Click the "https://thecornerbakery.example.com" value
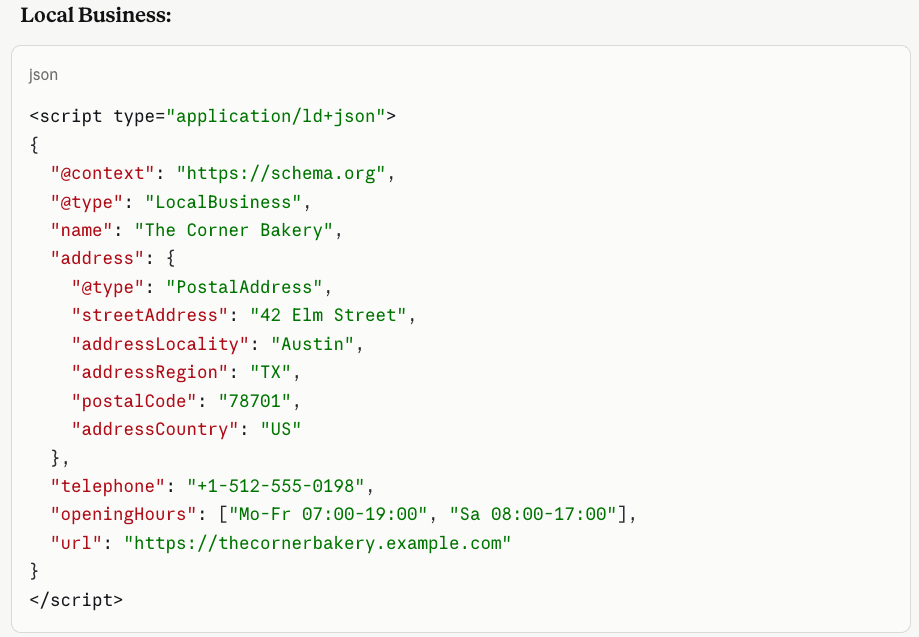Screen dimensions: 919x637 click(x=318, y=543)
